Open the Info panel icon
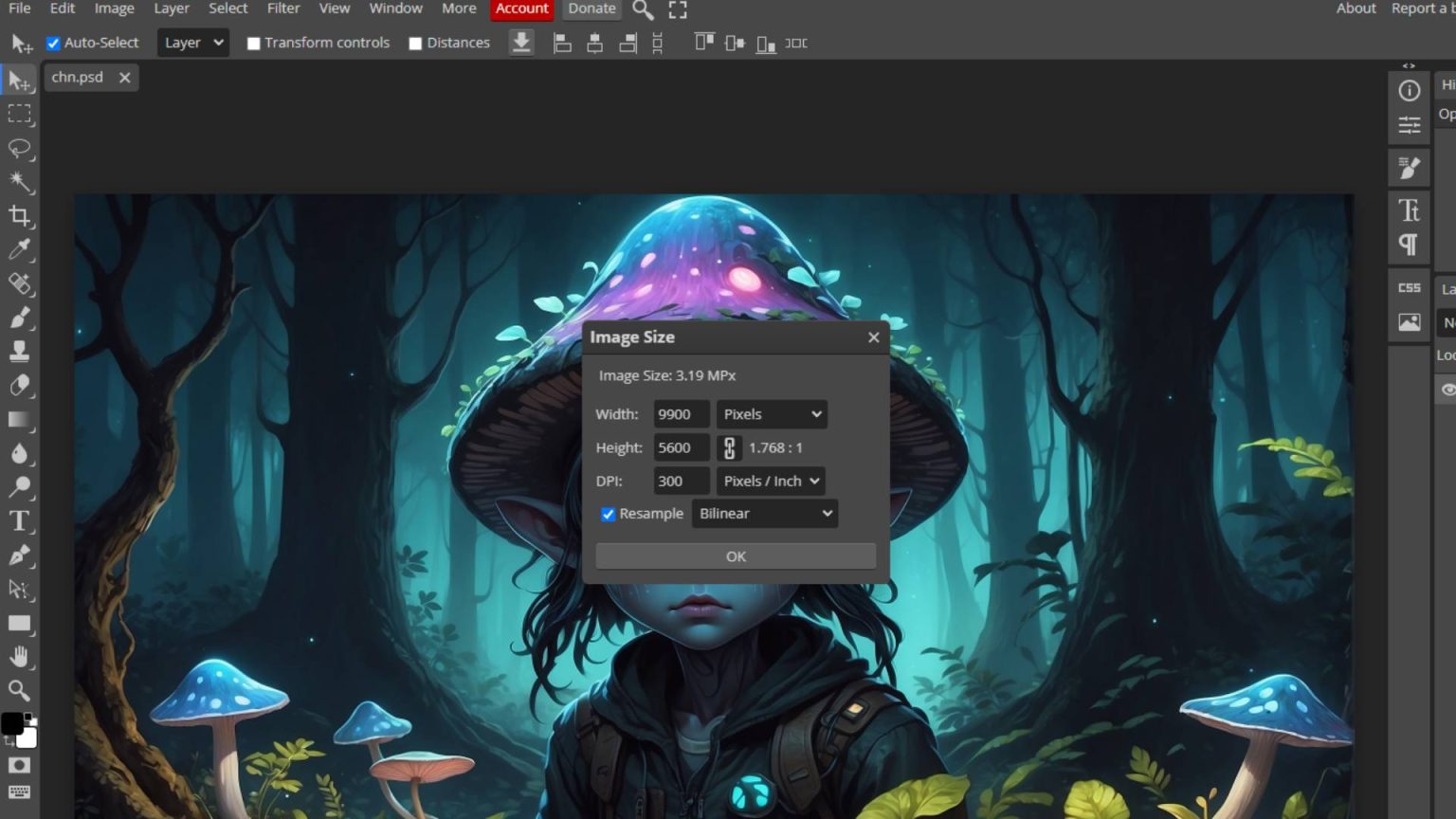The width and height of the screenshot is (1456, 819). pos(1410,91)
